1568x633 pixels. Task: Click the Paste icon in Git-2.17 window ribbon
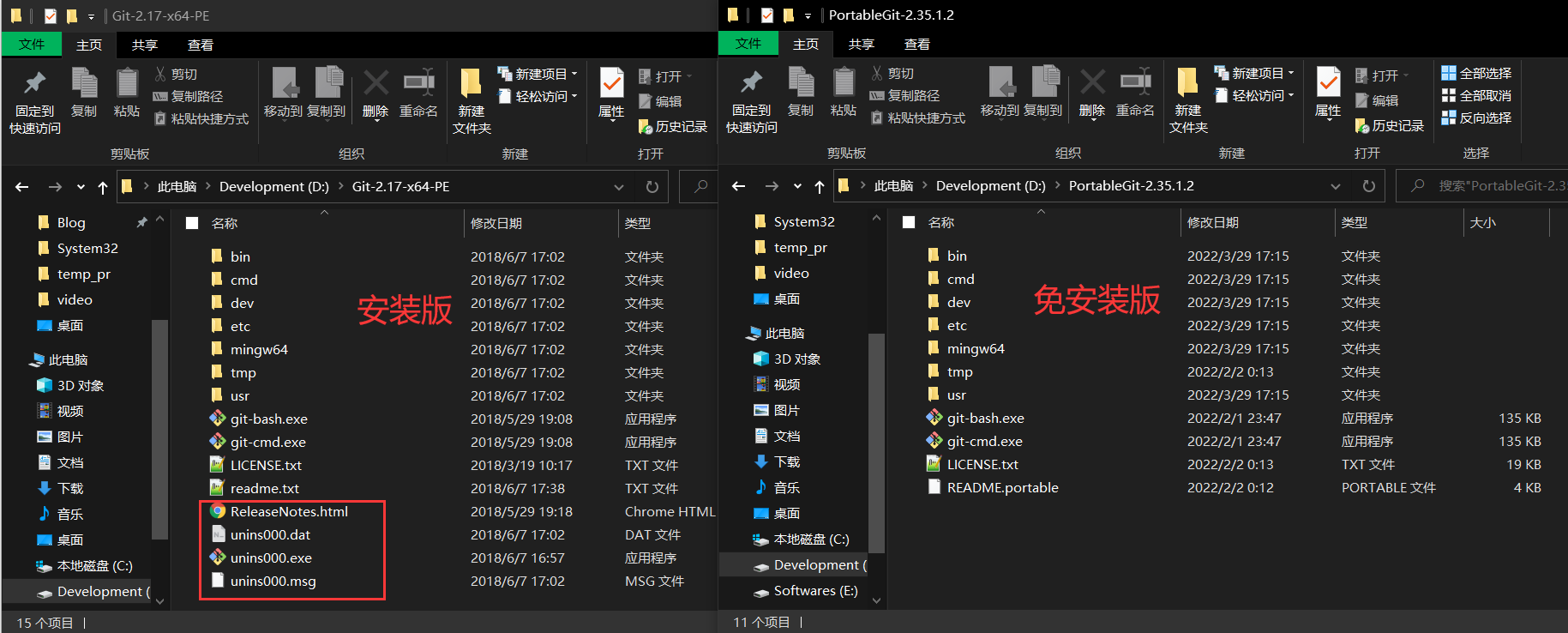(x=127, y=93)
